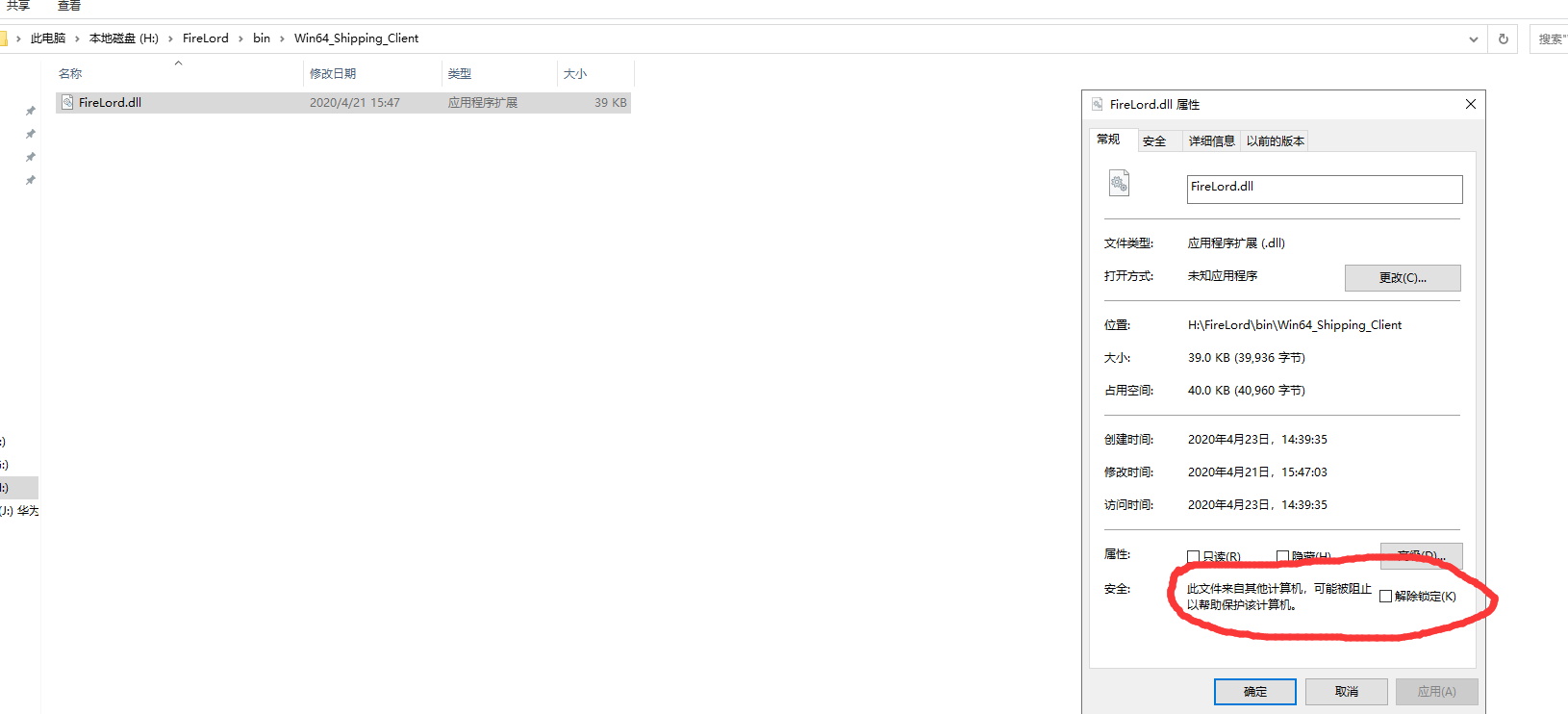Click the 40.0 KB (40,960 字节) disk size value
Screen dimensions: 1568x714
pyautogui.click(x=1247, y=391)
